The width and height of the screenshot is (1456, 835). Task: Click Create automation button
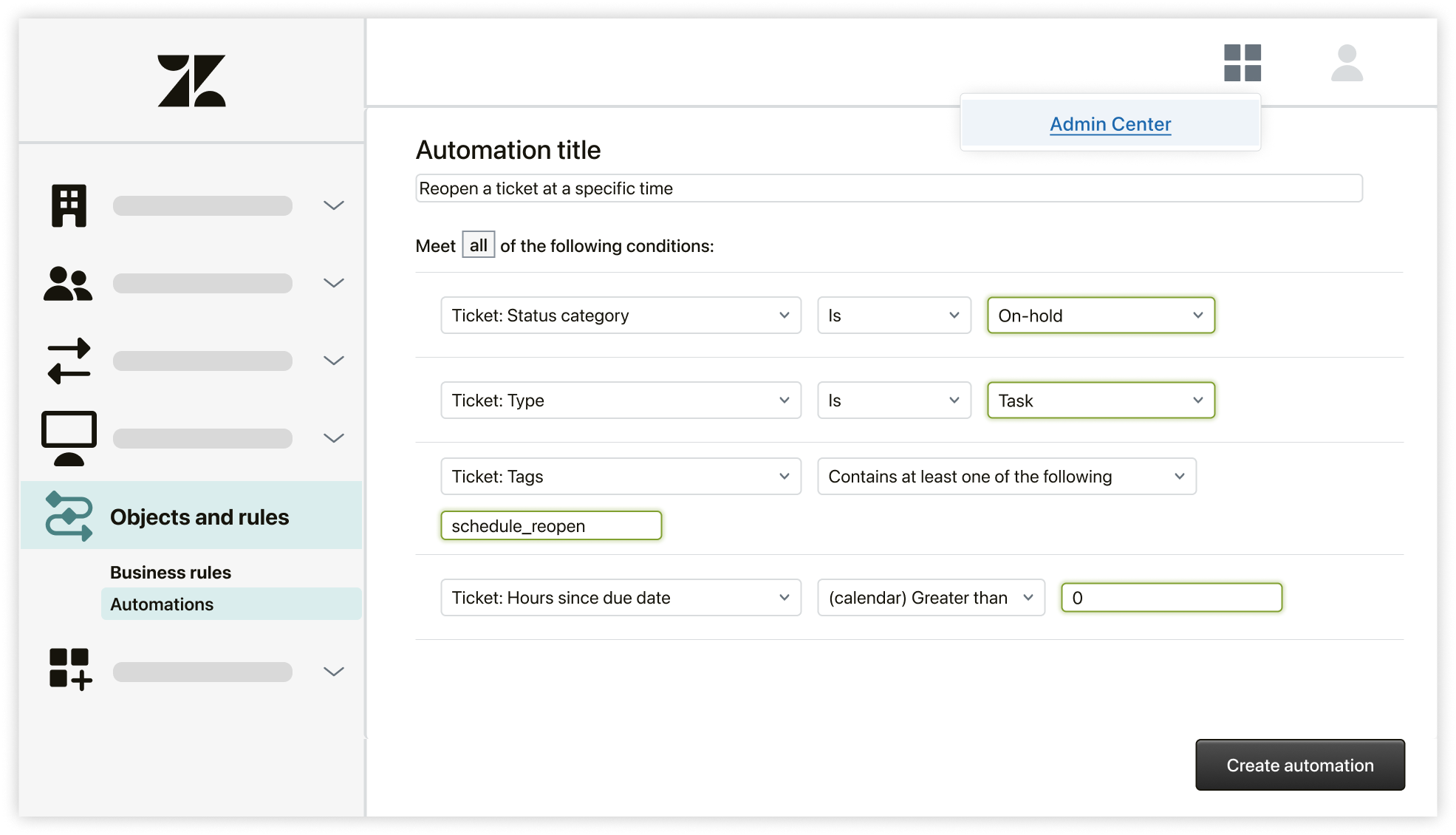(x=1298, y=765)
